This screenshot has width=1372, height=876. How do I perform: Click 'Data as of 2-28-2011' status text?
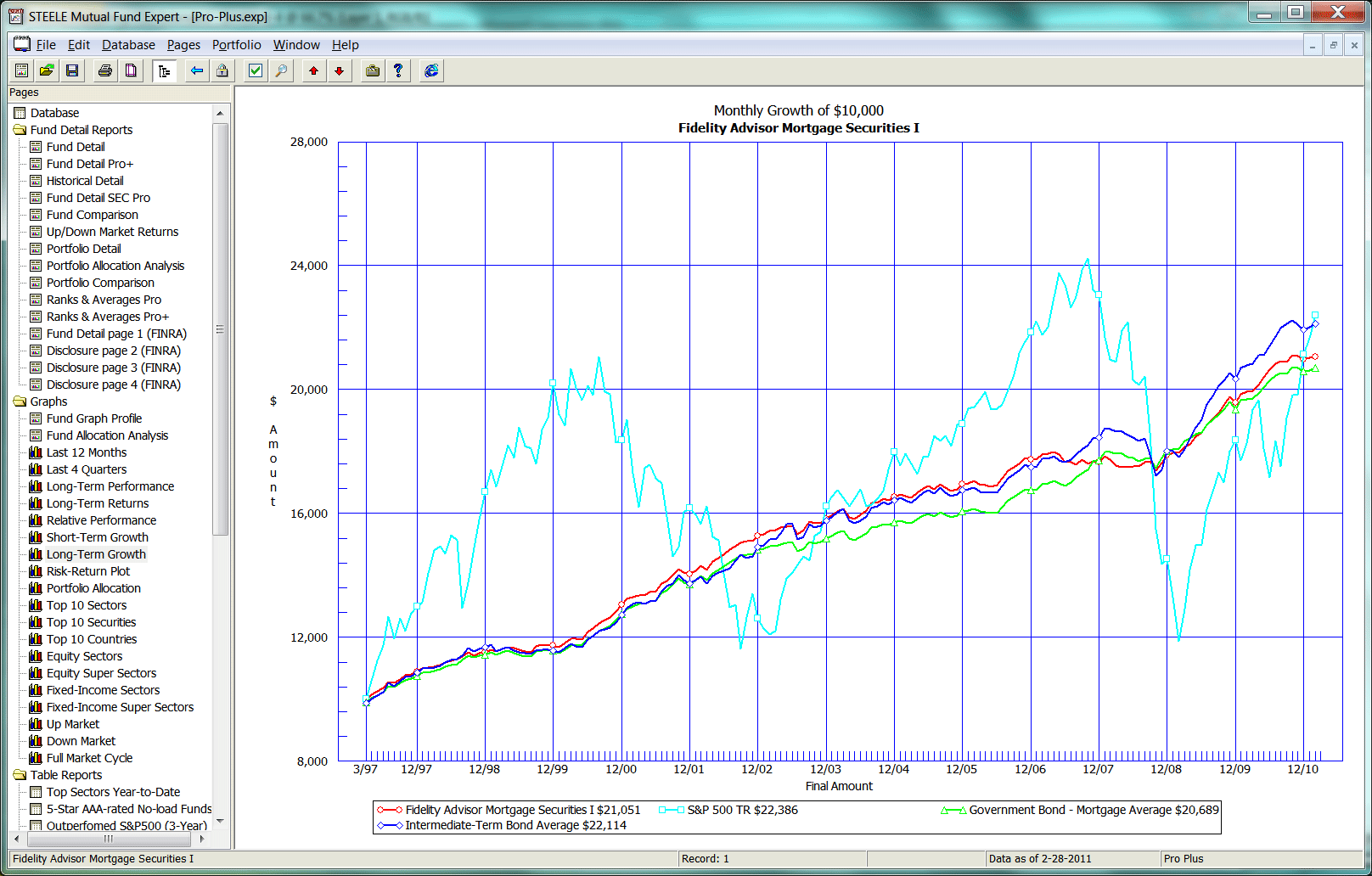1040,859
